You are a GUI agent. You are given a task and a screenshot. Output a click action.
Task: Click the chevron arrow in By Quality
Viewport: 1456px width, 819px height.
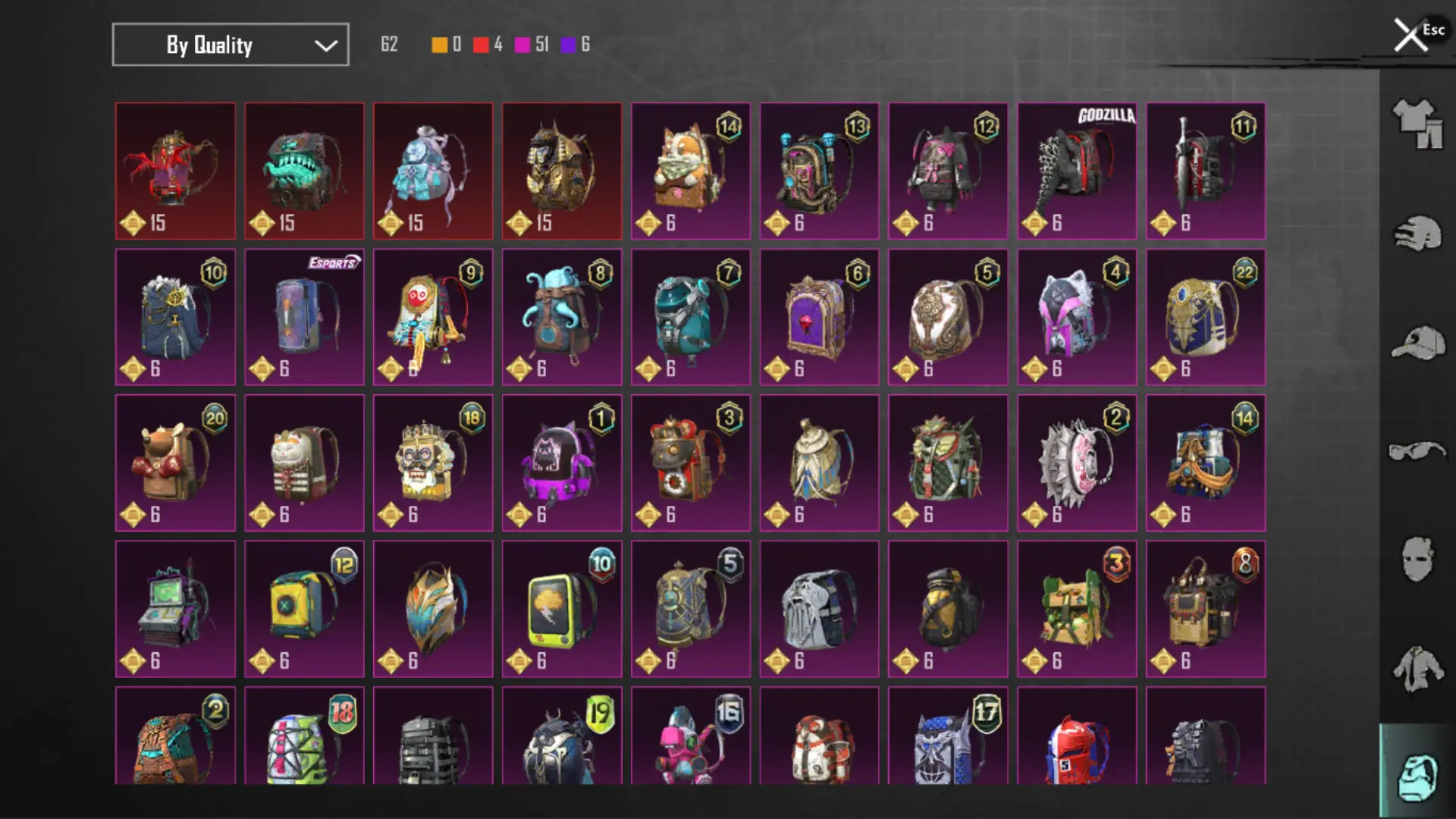326,45
